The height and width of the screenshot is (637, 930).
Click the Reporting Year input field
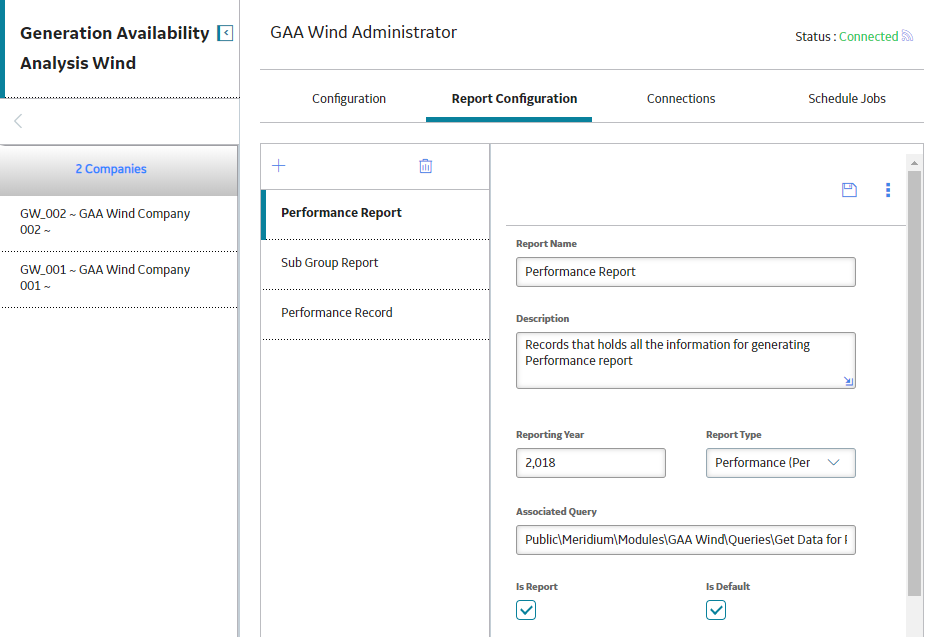point(591,463)
